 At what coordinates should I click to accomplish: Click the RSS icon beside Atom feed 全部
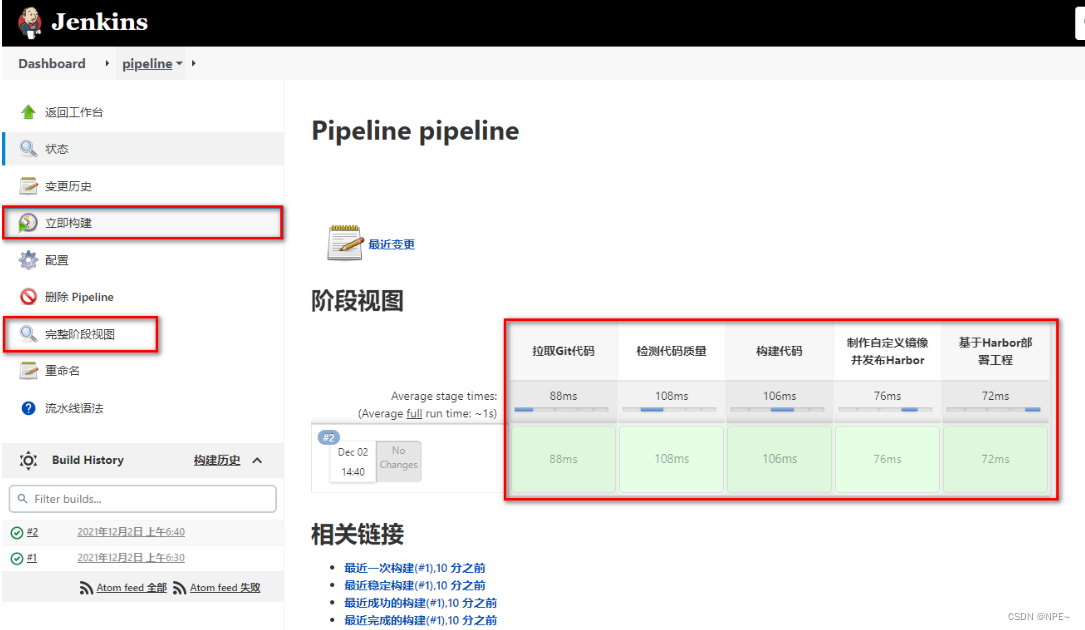[86, 588]
